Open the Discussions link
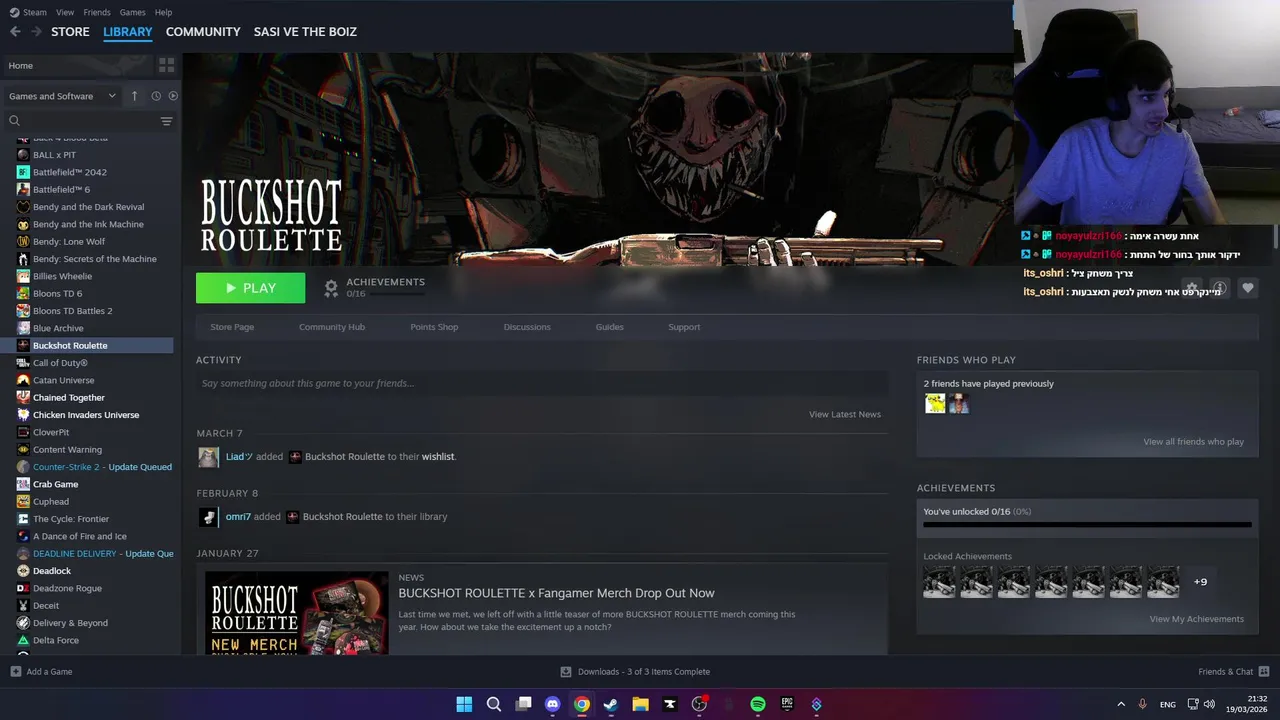This screenshot has width=1280, height=720. click(x=527, y=327)
